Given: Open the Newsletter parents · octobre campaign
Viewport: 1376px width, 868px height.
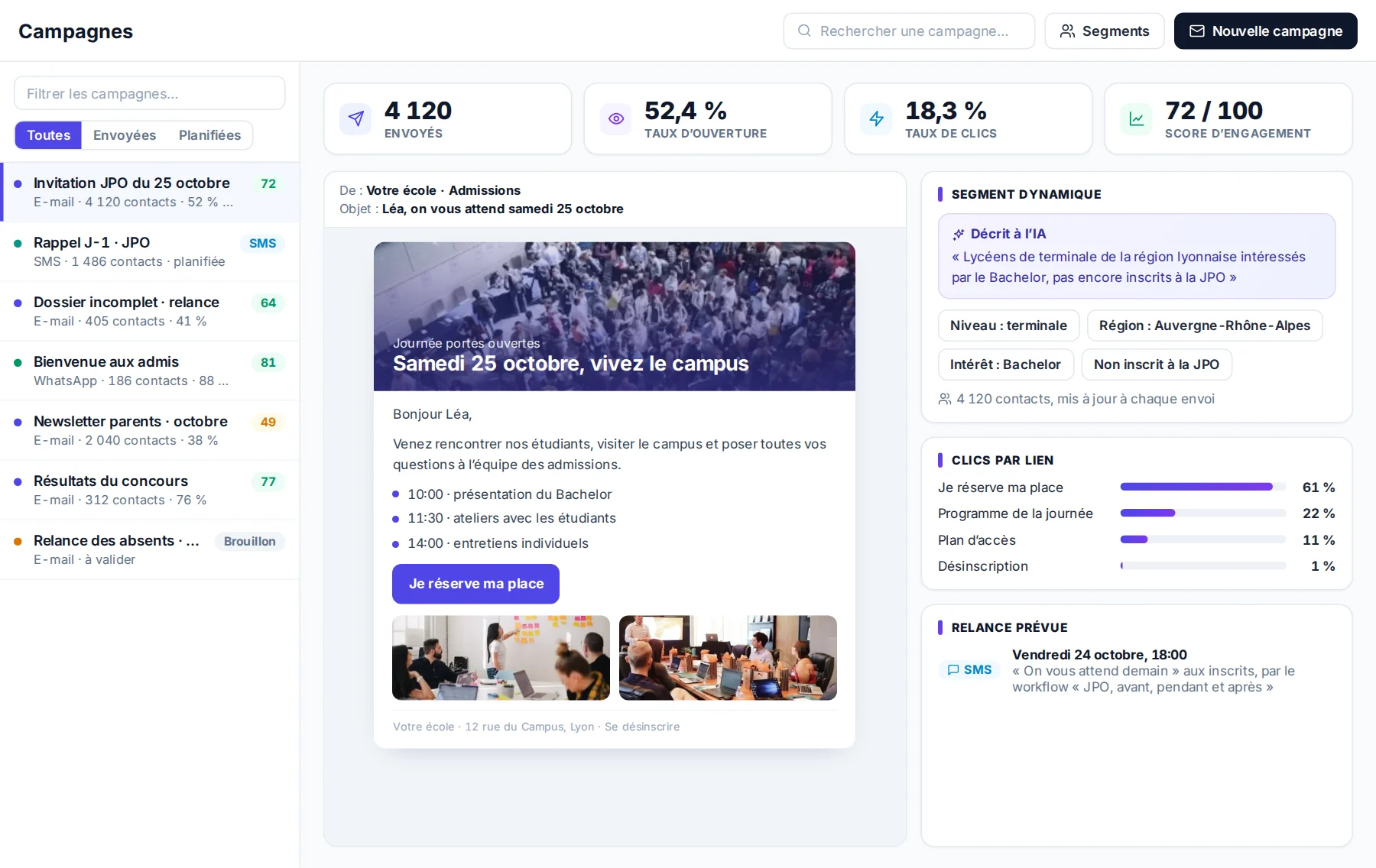Looking at the screenshot, I should [x=150, y=430].
